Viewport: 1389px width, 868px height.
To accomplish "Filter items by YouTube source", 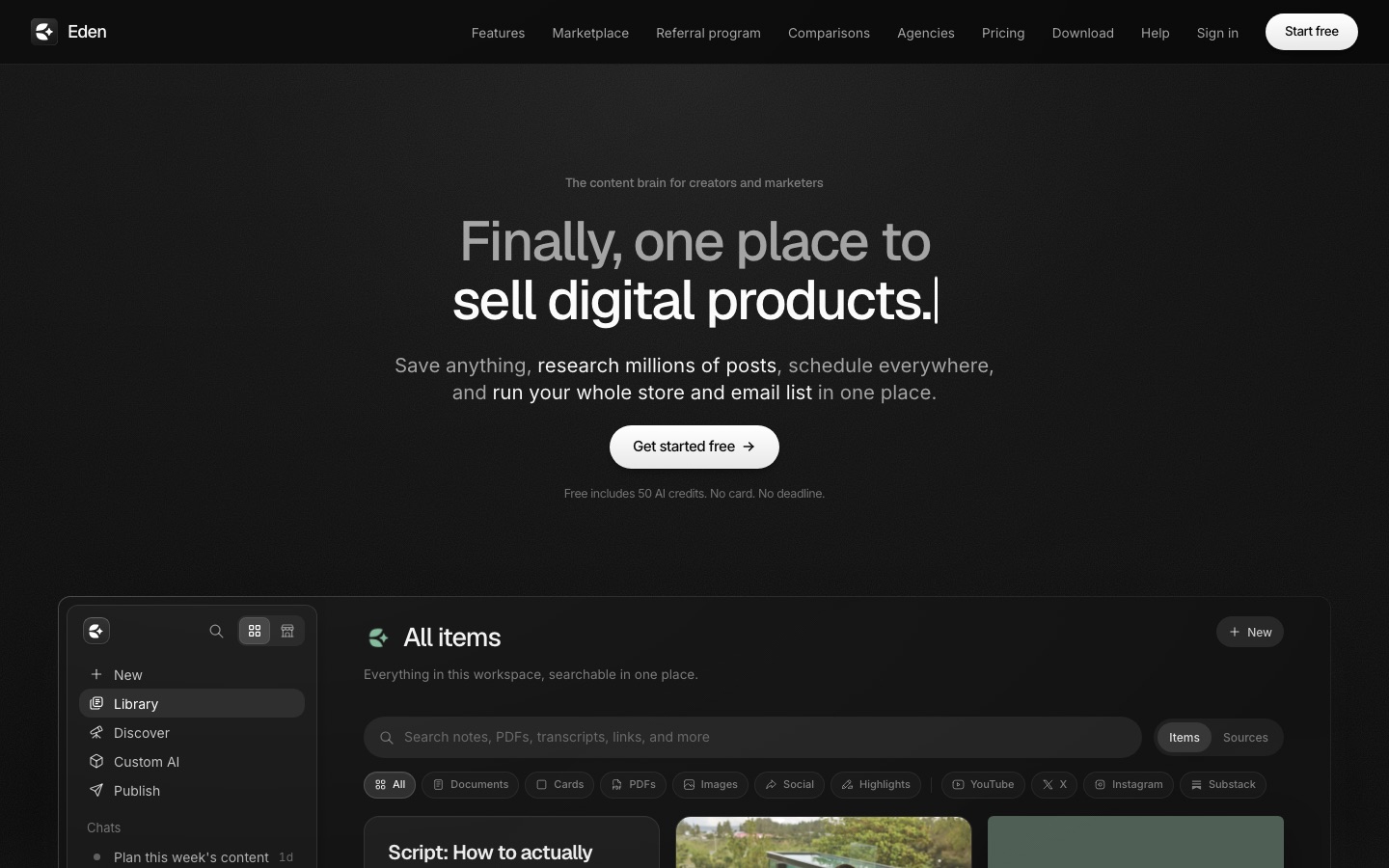I will click(x=983, y=785).
